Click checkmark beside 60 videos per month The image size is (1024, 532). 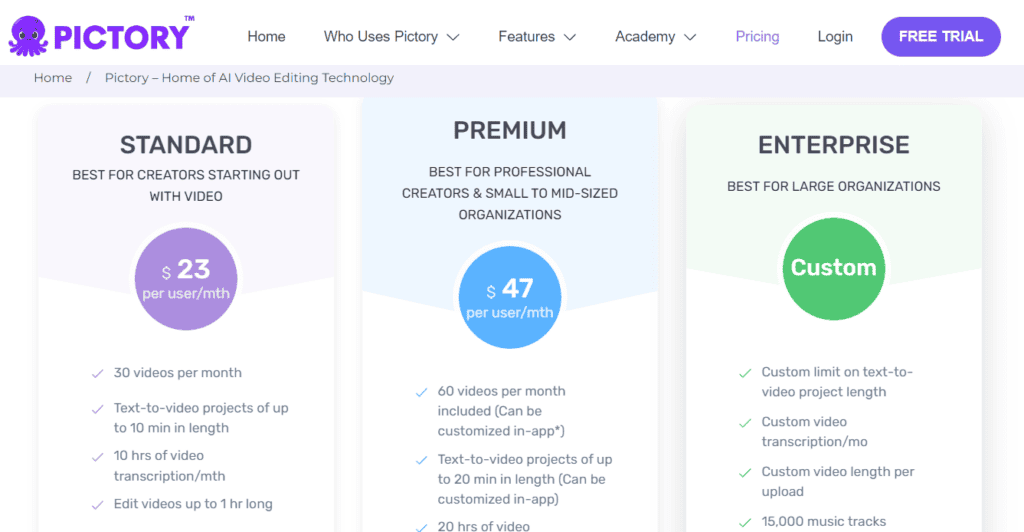click(421, 392)
